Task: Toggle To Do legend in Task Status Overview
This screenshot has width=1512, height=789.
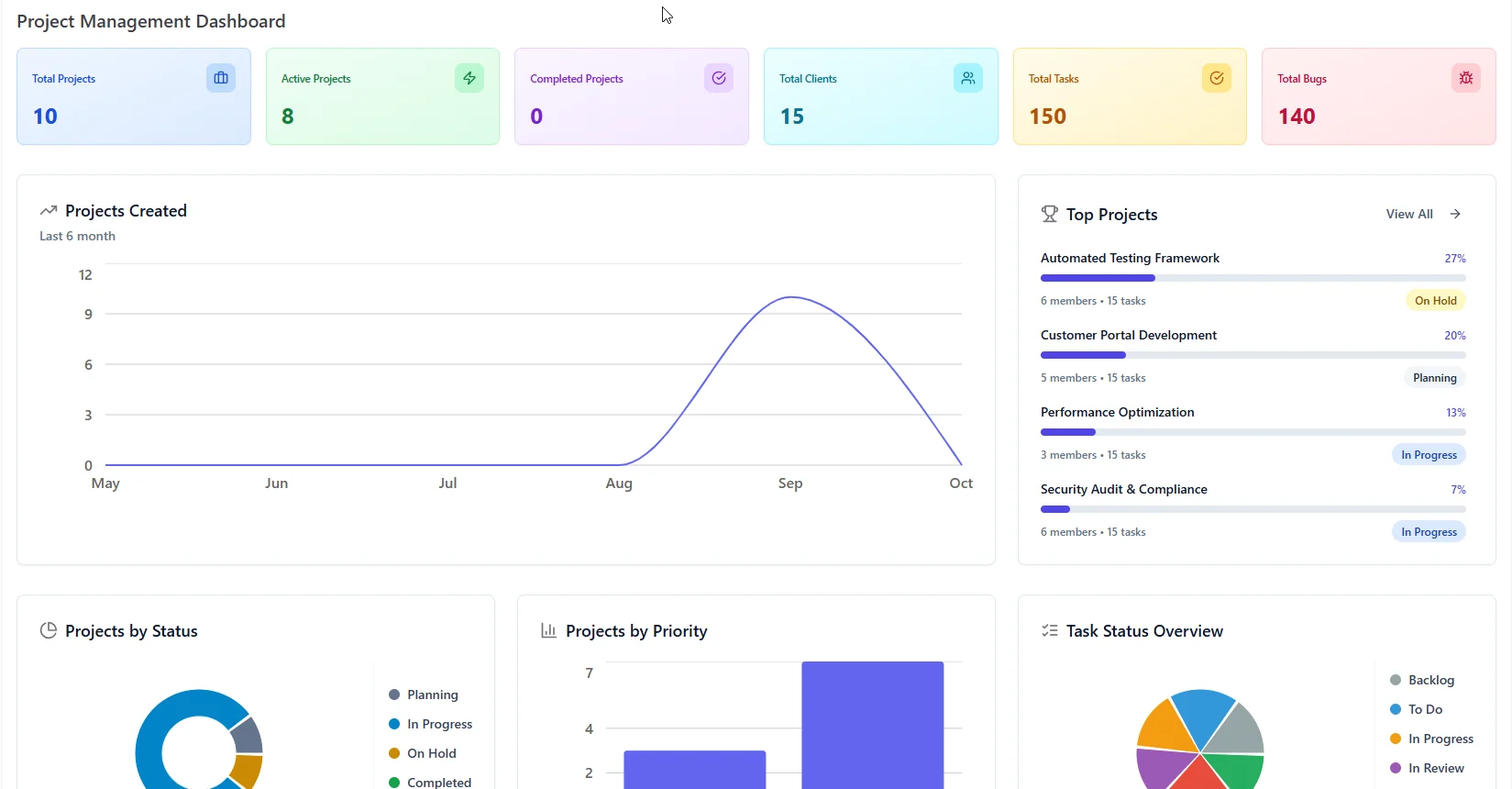Action: coord(1417,709)
